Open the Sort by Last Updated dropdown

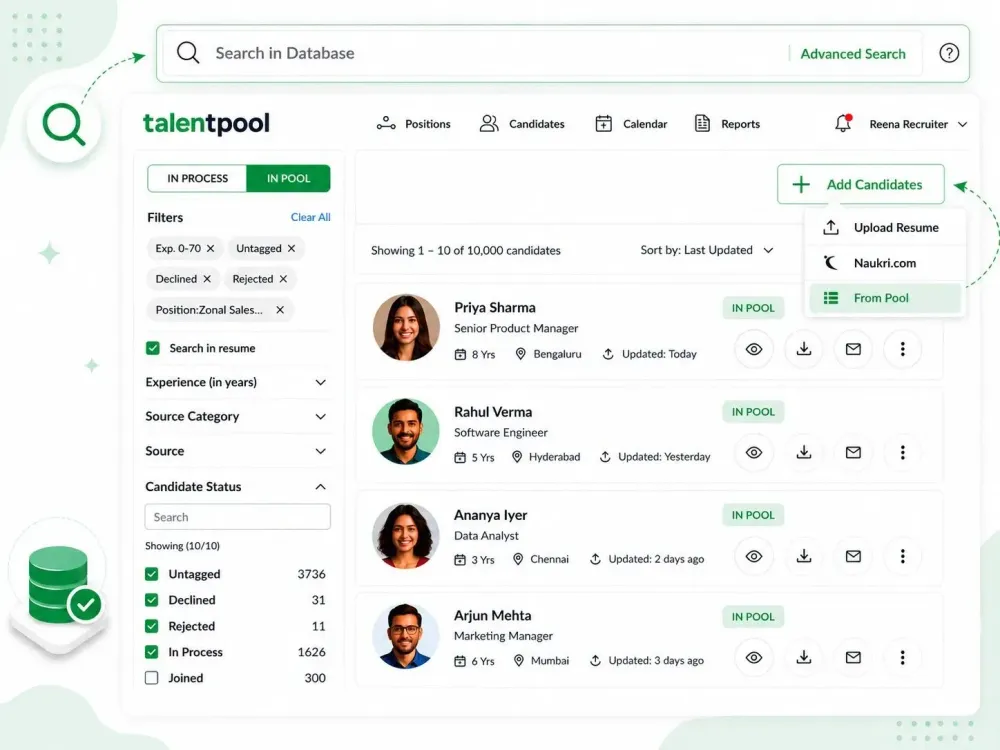[x=707, y=250]
